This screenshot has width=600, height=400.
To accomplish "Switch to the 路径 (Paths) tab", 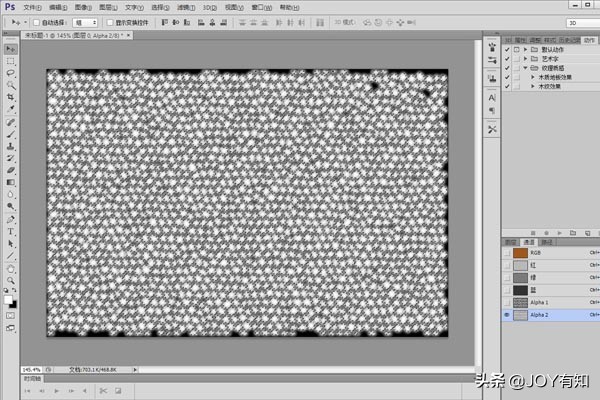I will point(546,242).
